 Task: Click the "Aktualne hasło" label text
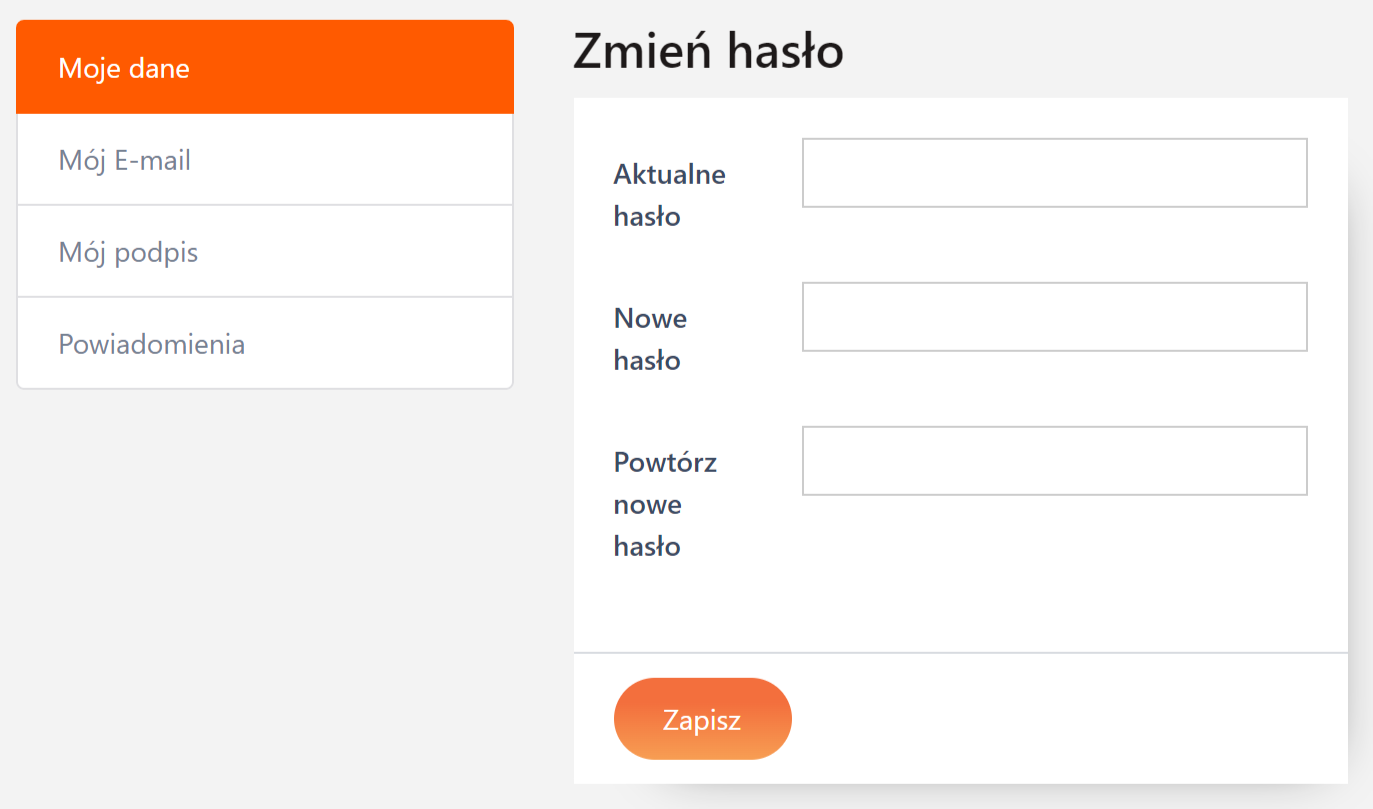pos(669,195)
